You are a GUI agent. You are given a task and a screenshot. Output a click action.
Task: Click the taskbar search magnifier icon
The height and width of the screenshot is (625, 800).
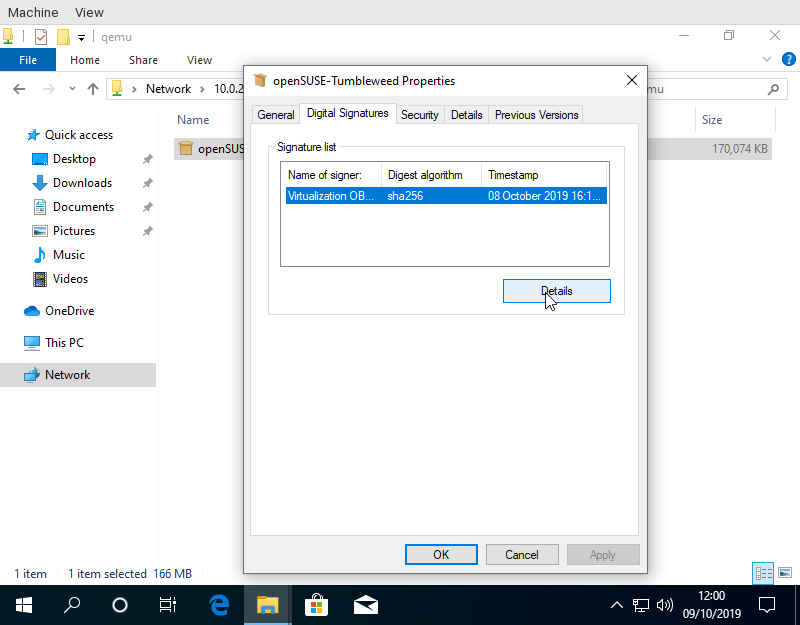pyautogui.click(x=72, y=605)
